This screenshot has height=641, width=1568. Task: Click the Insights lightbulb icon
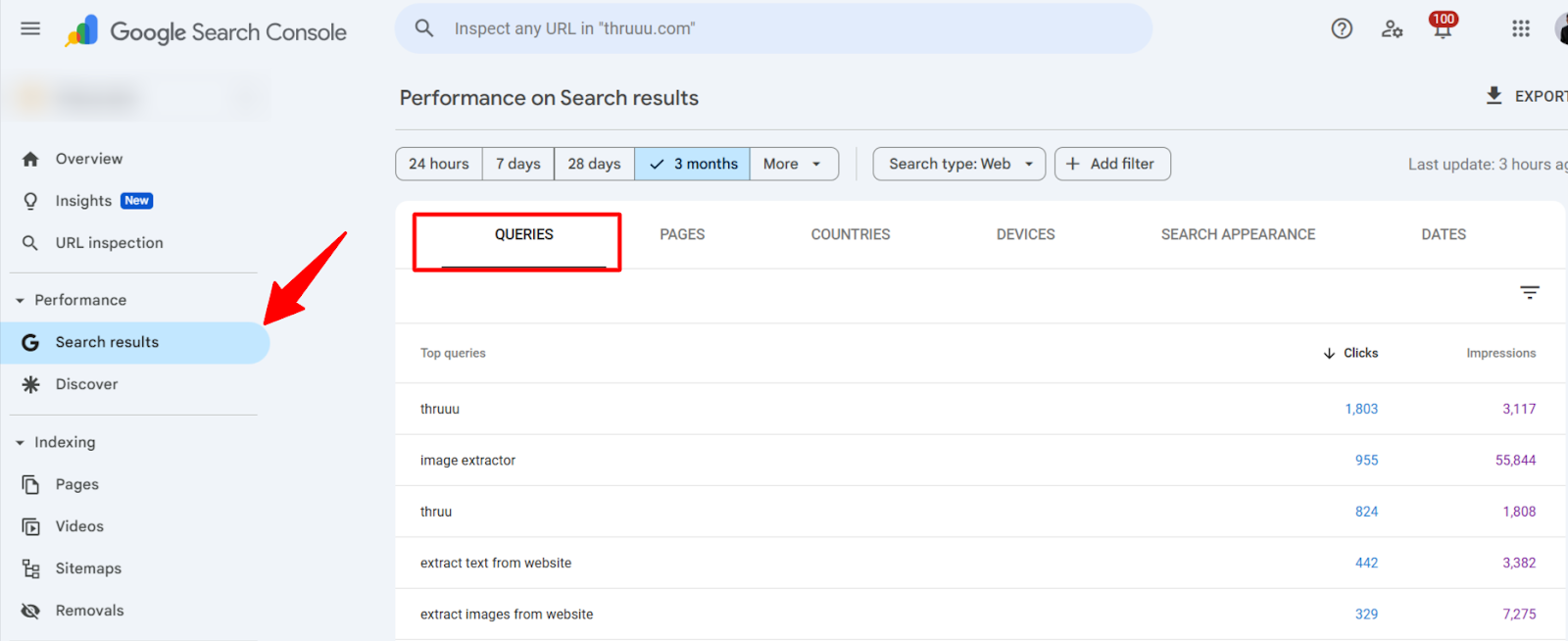coord(30,201)
